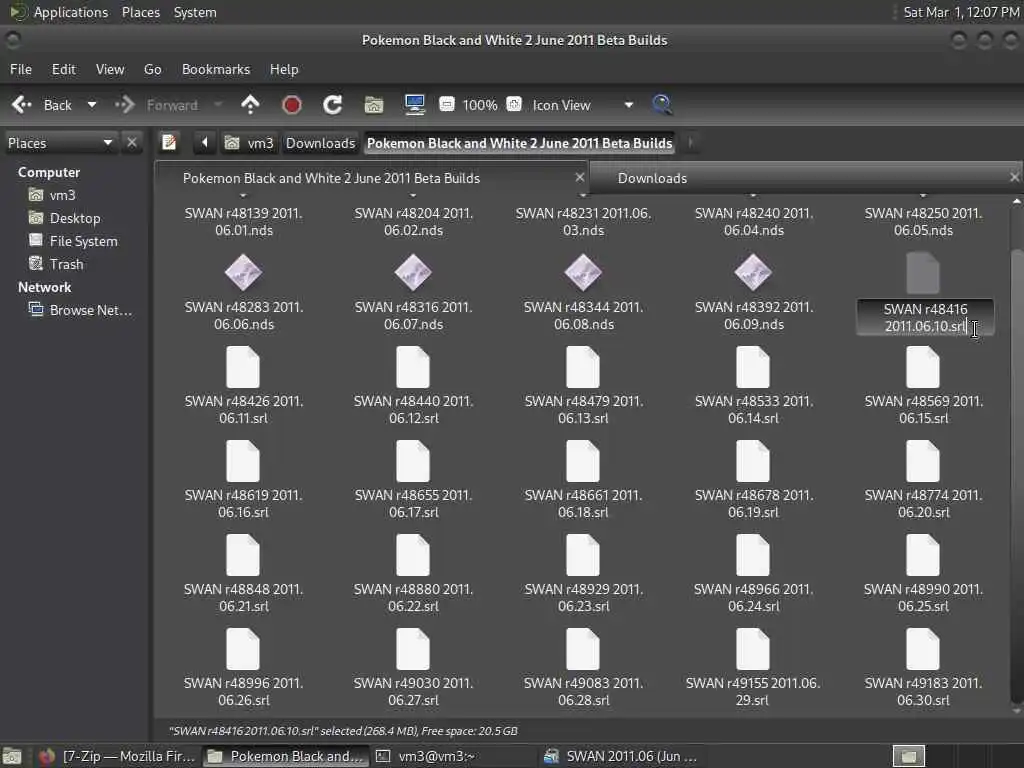Select vm3 in the Places sidebar
The width and height of the screenshot is (1024, 768).
(62, 195)
